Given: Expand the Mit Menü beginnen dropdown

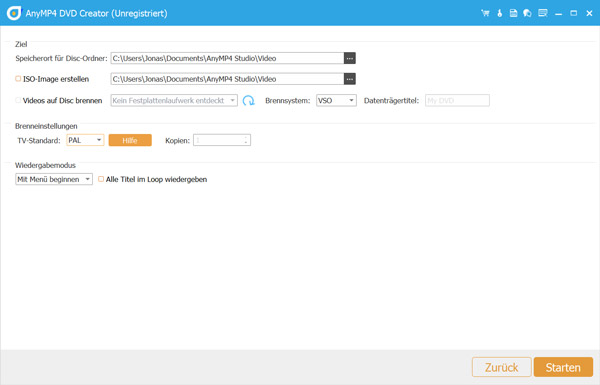Looking at the screenshot, I should pyautogui.click(x=54, y=179).
